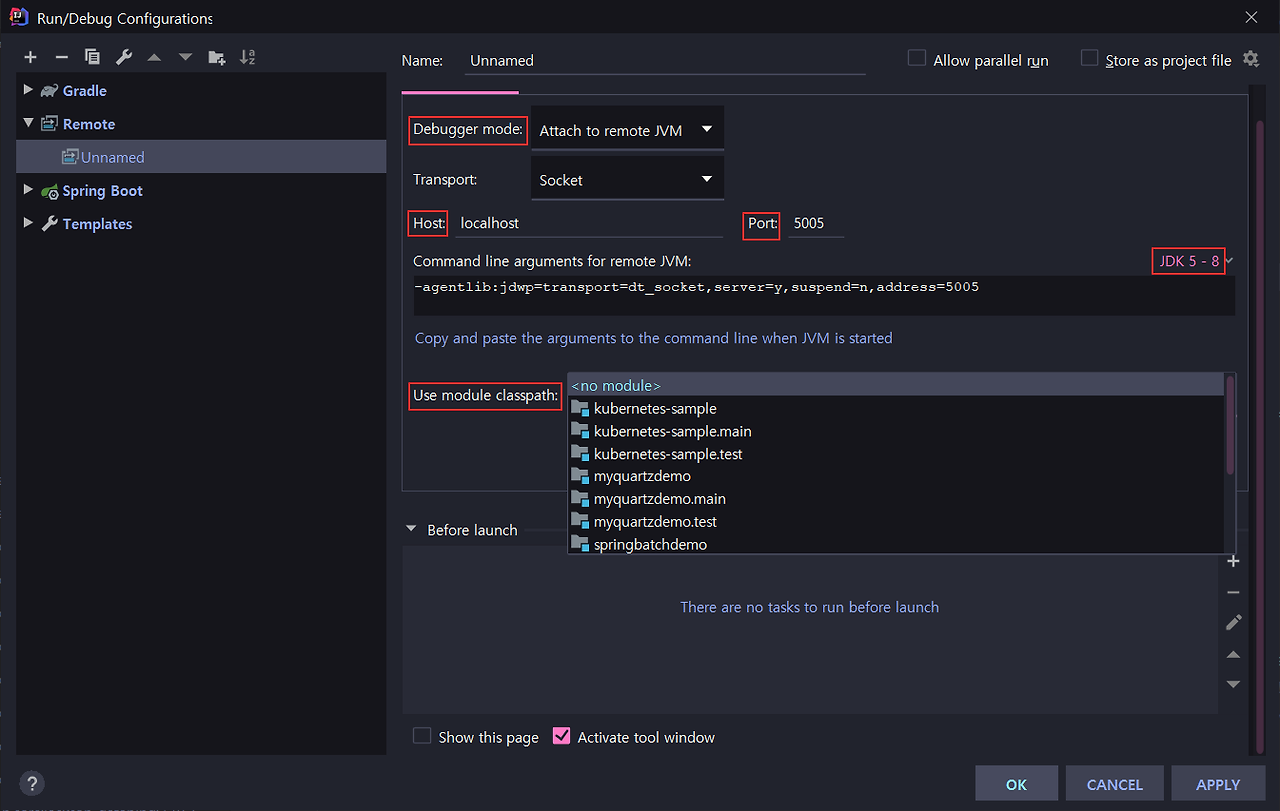Screen dimensions: 1280x811
Task: Uncheck Activate tool window
Action: point(561,735)
